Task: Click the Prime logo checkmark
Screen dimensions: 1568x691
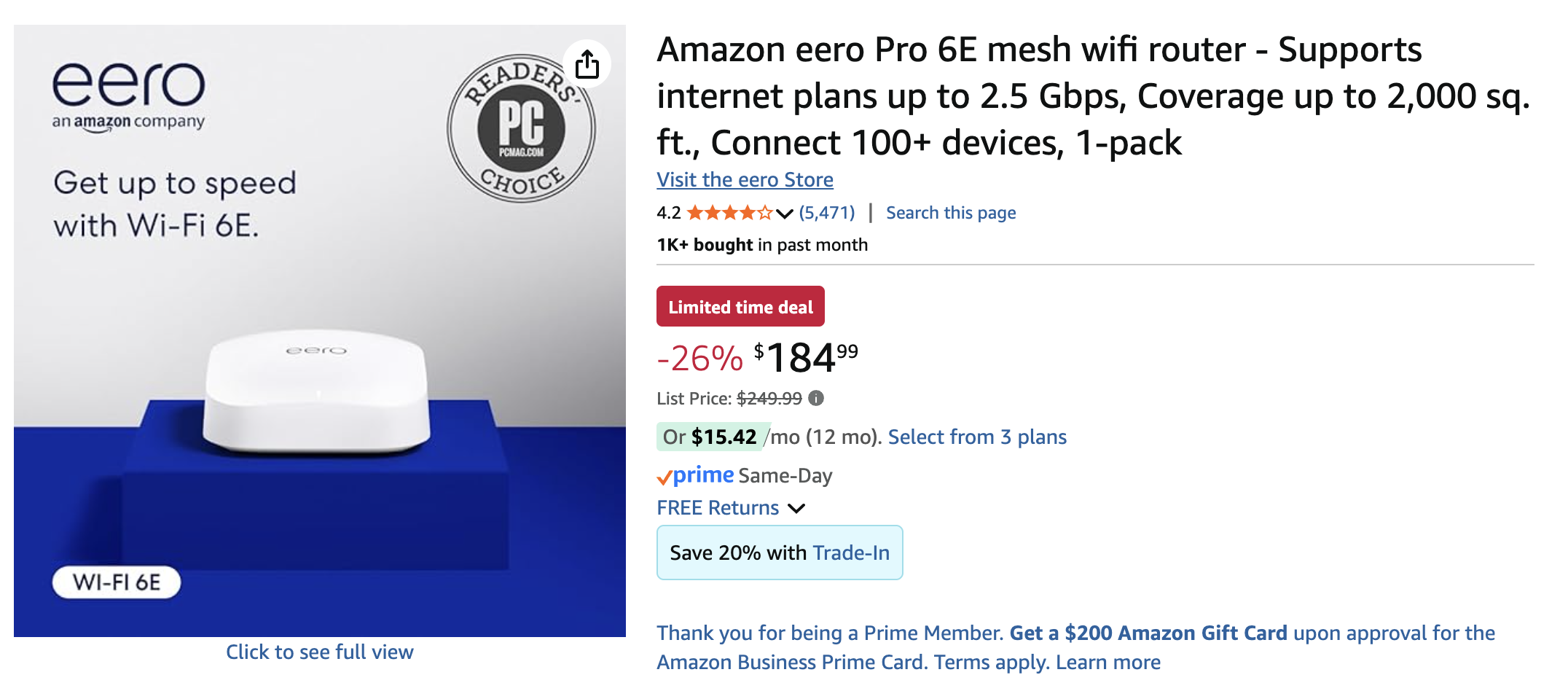Action: click(664, 477)
